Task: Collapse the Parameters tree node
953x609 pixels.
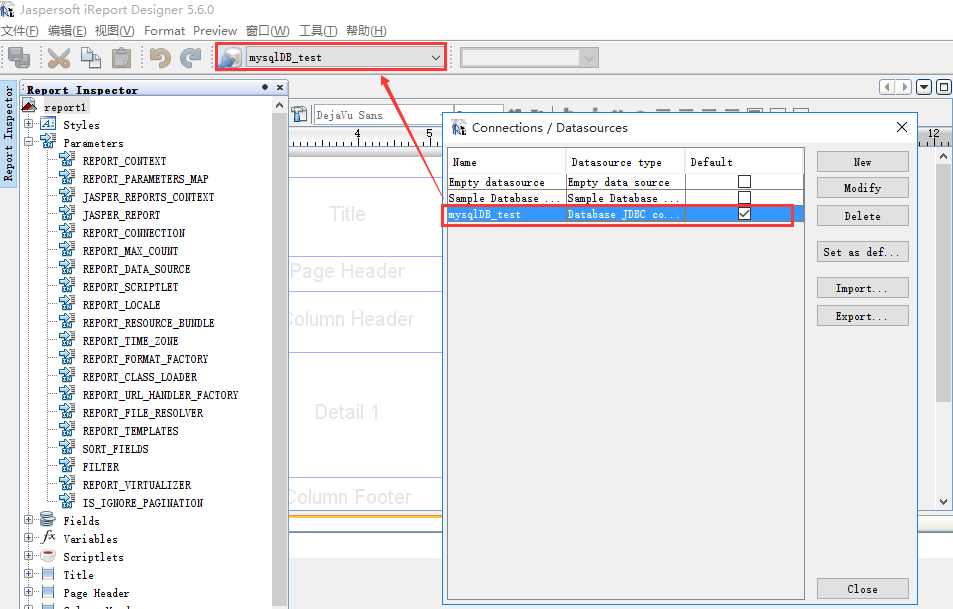Action: pyautogui.click(x=28, y=142)
